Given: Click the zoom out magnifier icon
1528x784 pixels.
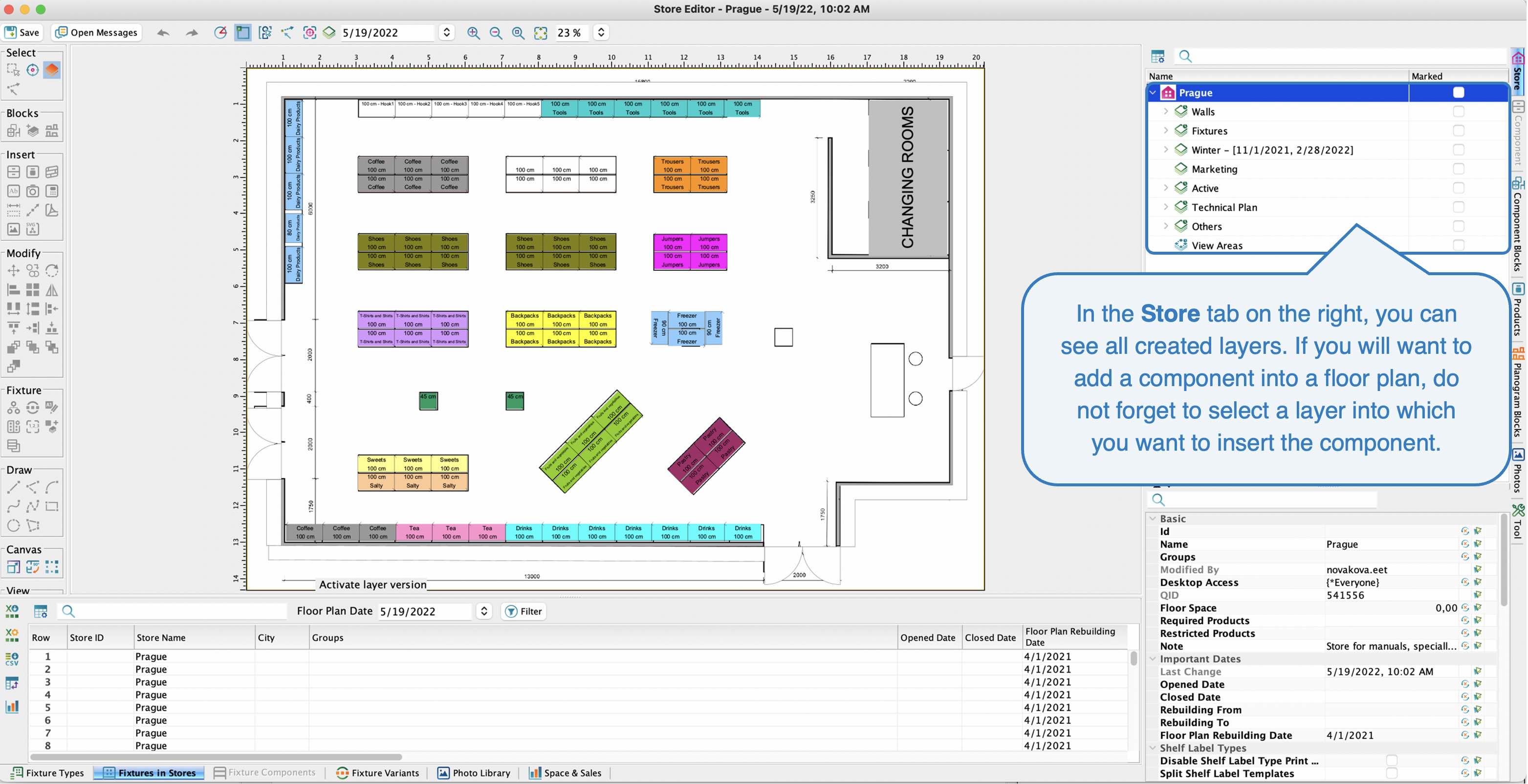Looking at the screenshot, I should click(x=496, y=33).
